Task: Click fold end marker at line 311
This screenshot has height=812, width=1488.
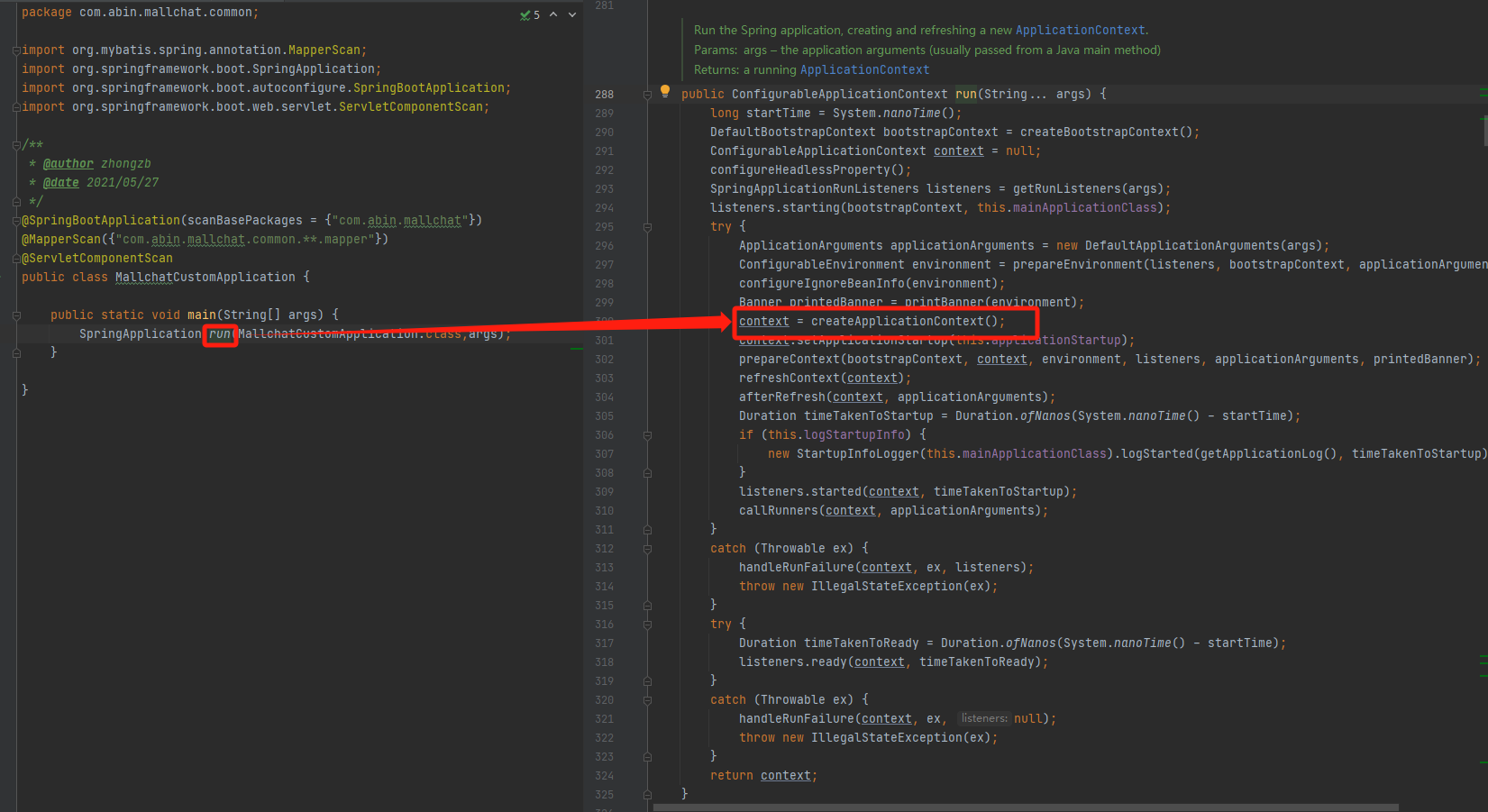Action: pyautogui.click(x=647, y=530)
